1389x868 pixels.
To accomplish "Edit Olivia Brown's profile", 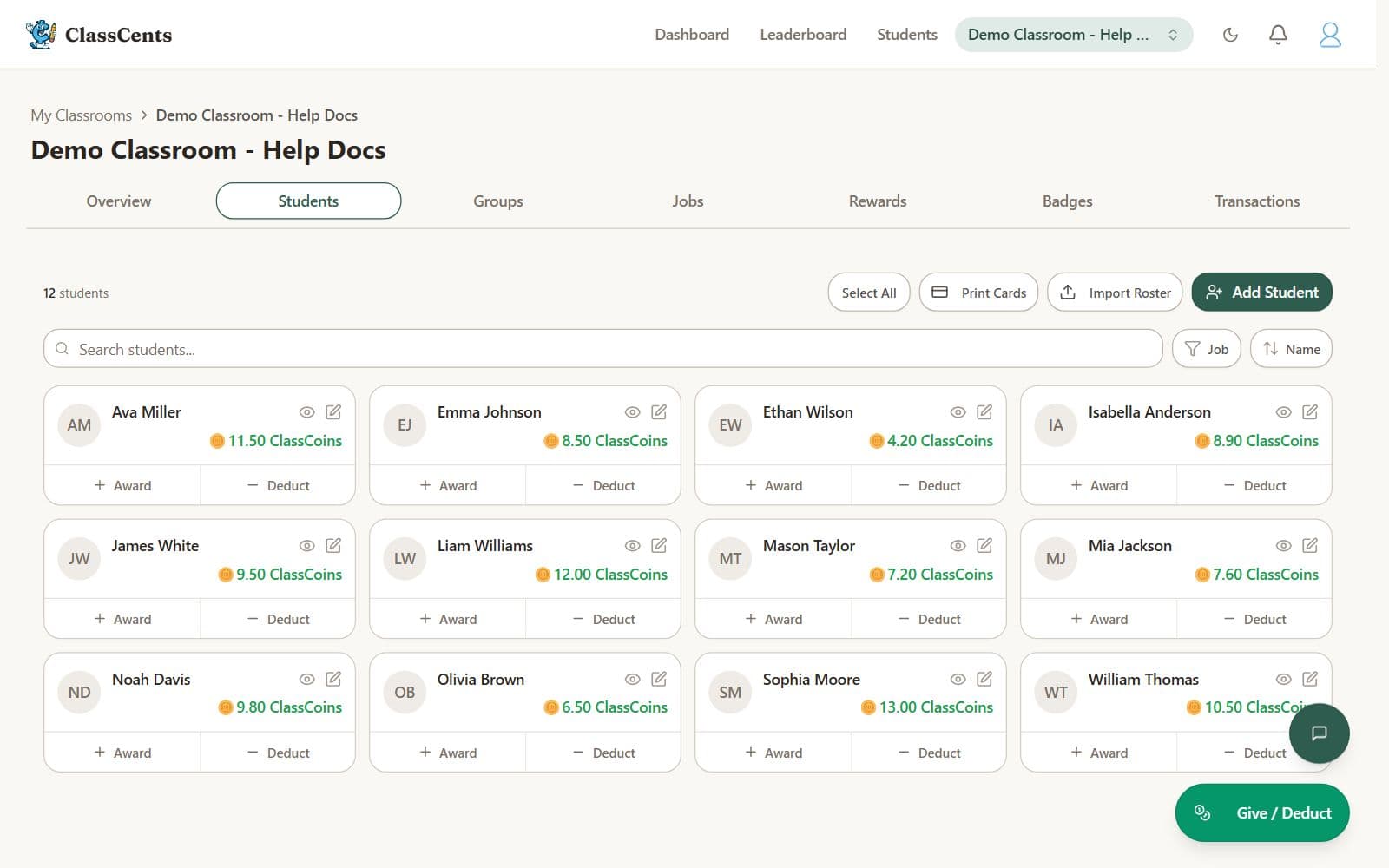I will (659, 680).
